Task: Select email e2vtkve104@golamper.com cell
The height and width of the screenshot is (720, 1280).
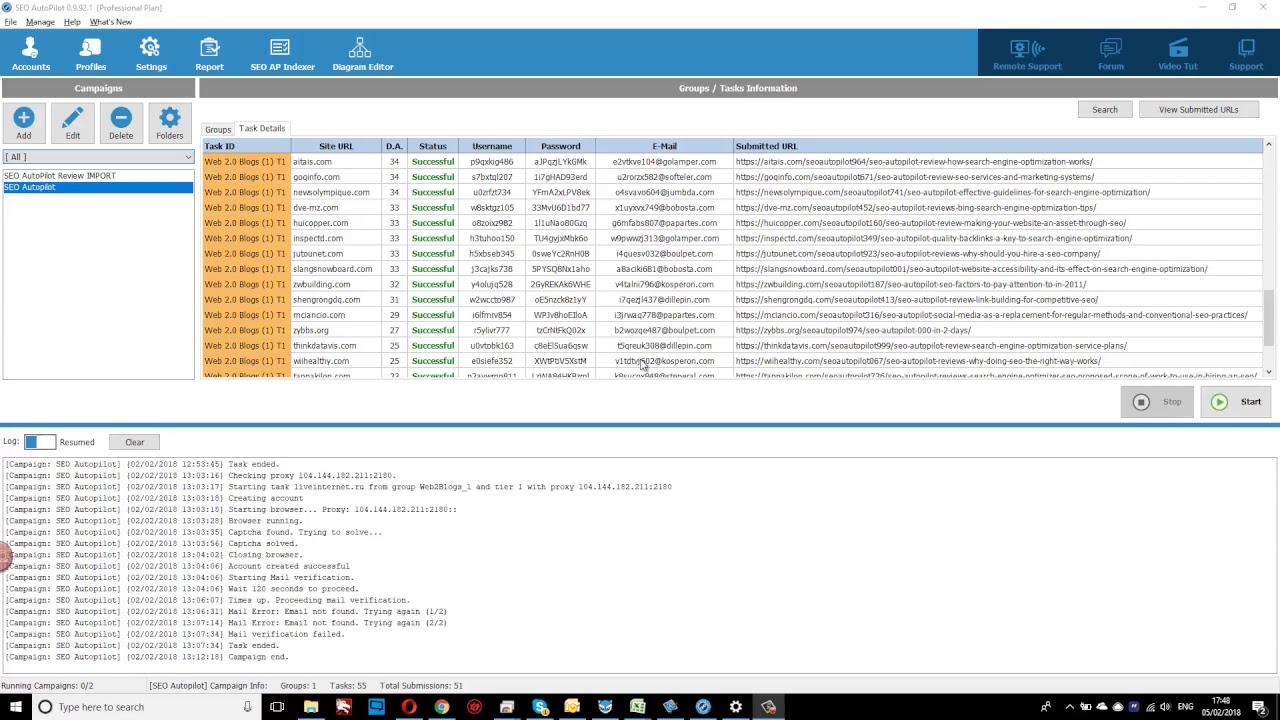Action: (664, 162)
